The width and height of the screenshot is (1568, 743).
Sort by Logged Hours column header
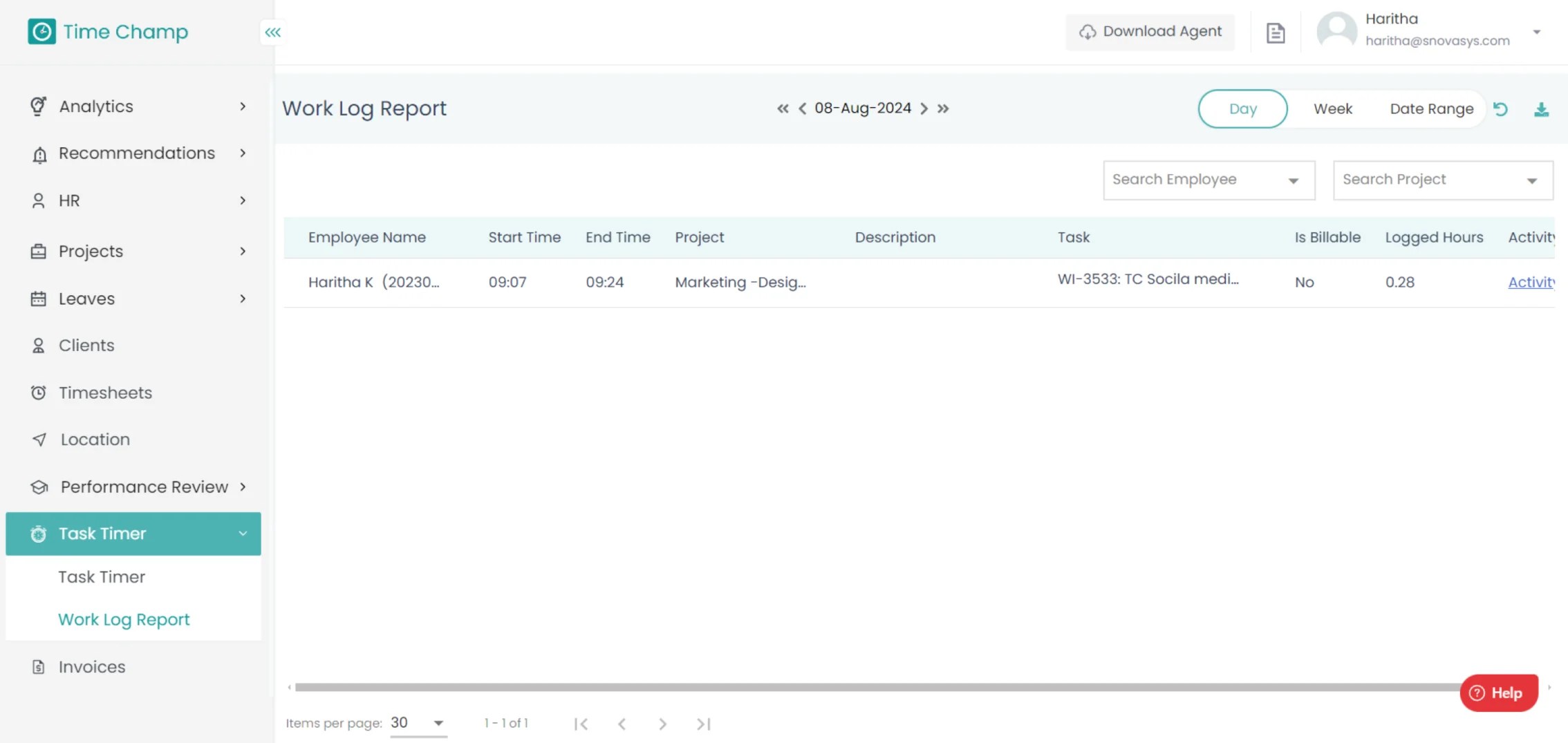coord(1434,237)
